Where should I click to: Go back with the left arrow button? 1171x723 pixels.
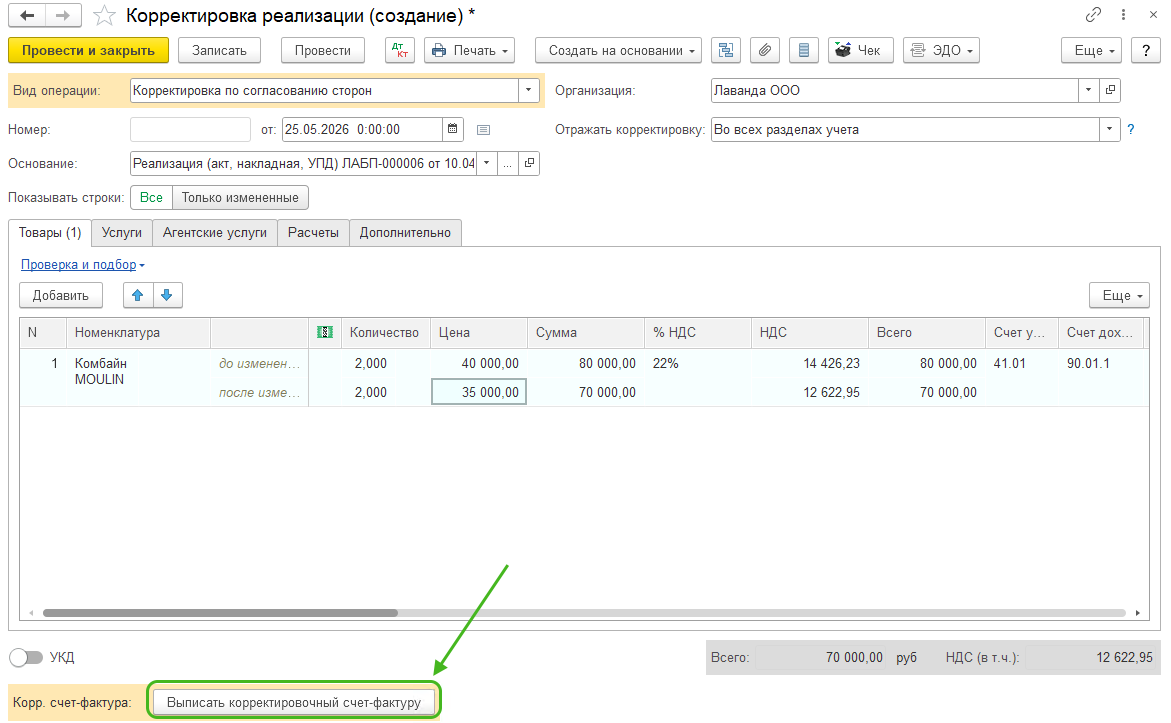pos(27,15)
